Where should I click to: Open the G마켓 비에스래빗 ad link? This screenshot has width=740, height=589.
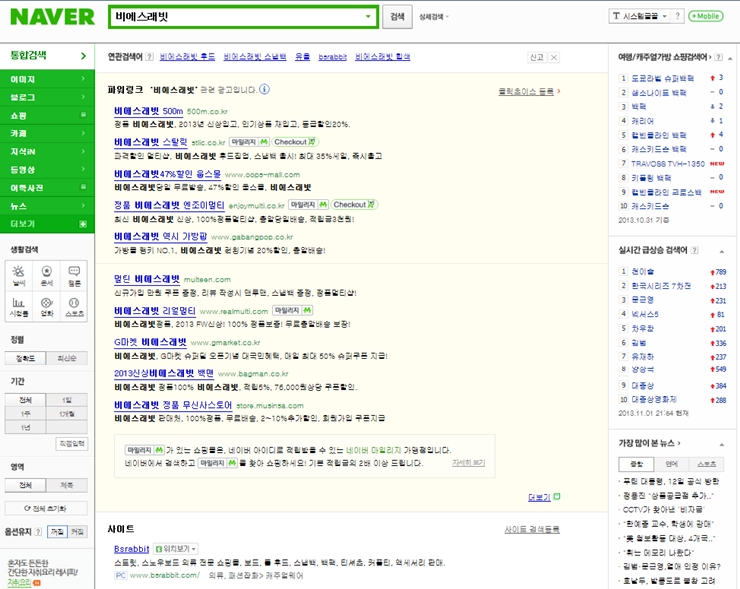[x=150, y=342]
